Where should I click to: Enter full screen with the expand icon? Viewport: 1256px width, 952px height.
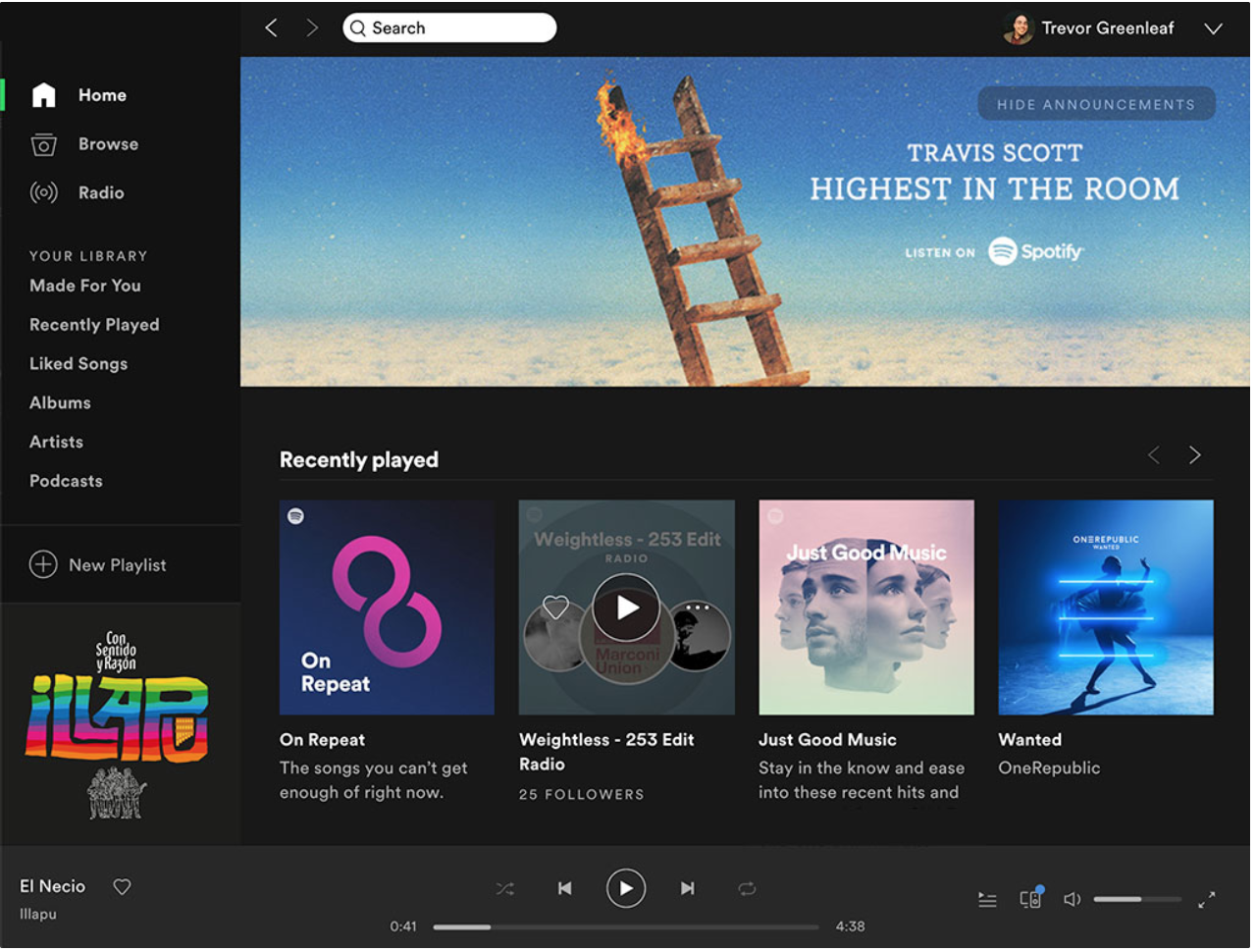pos(1207,899)
